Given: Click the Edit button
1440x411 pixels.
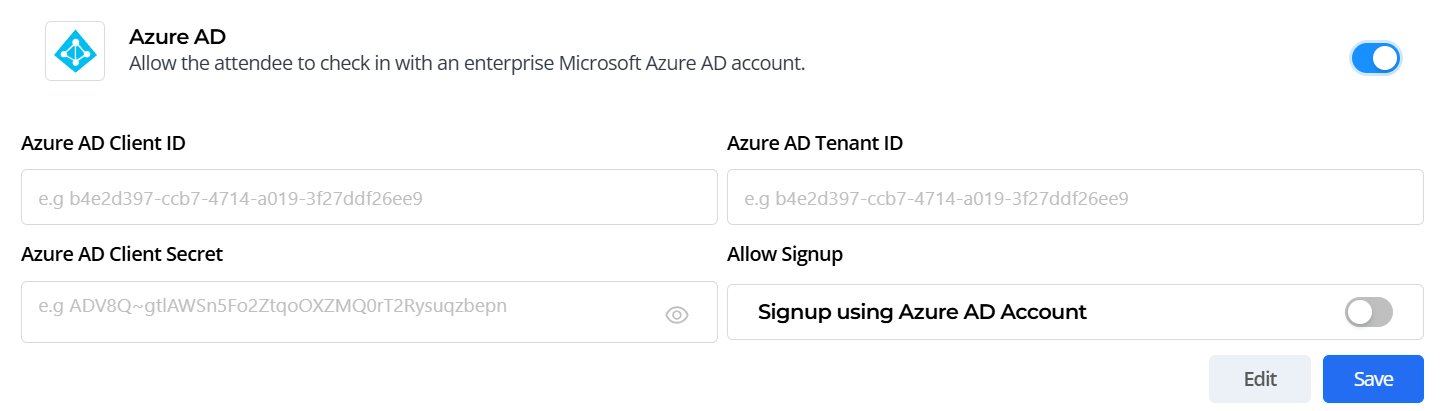Looking at the screenshot, I should [1259, 379].
